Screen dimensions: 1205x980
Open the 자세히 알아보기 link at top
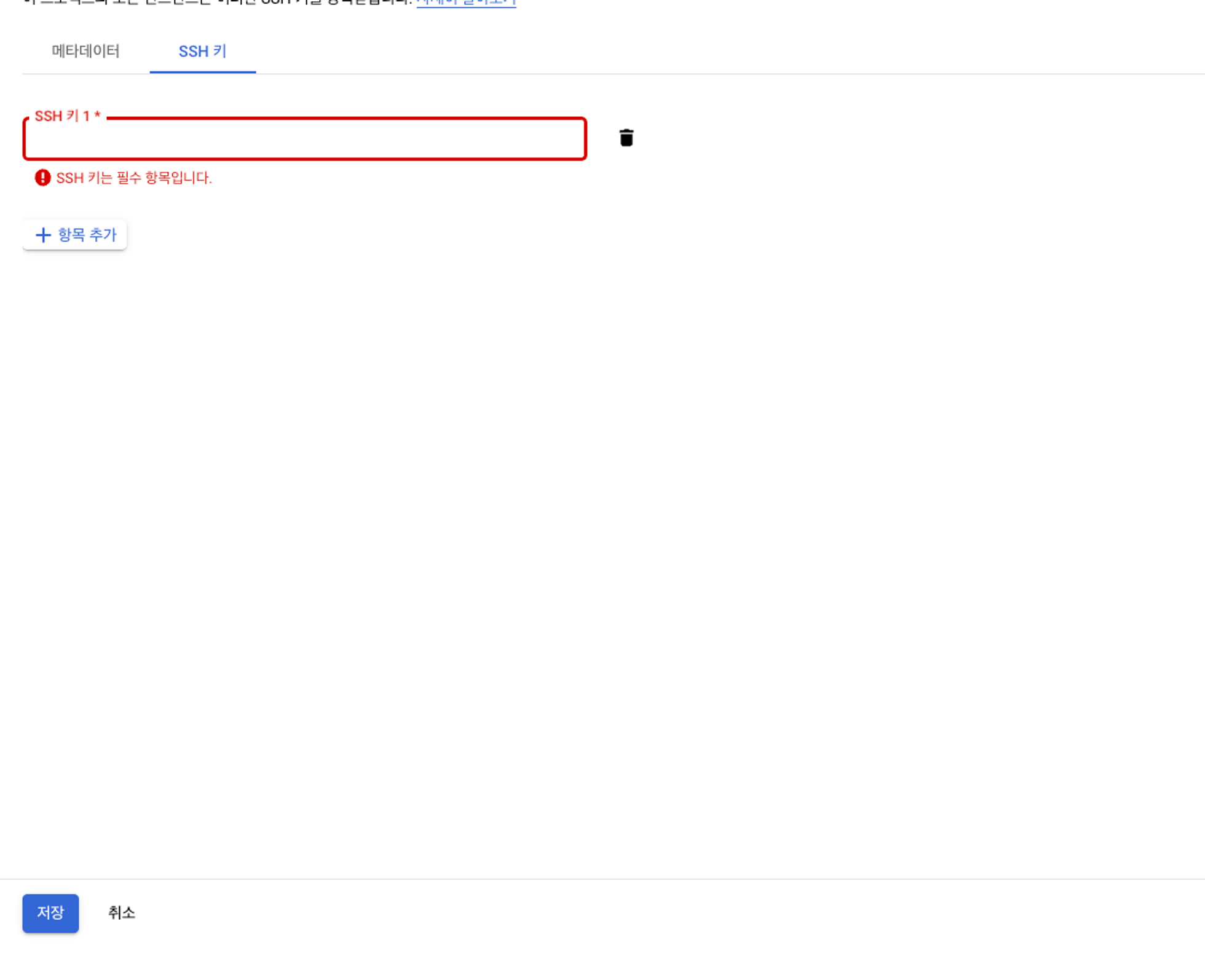tap(466, 2)
